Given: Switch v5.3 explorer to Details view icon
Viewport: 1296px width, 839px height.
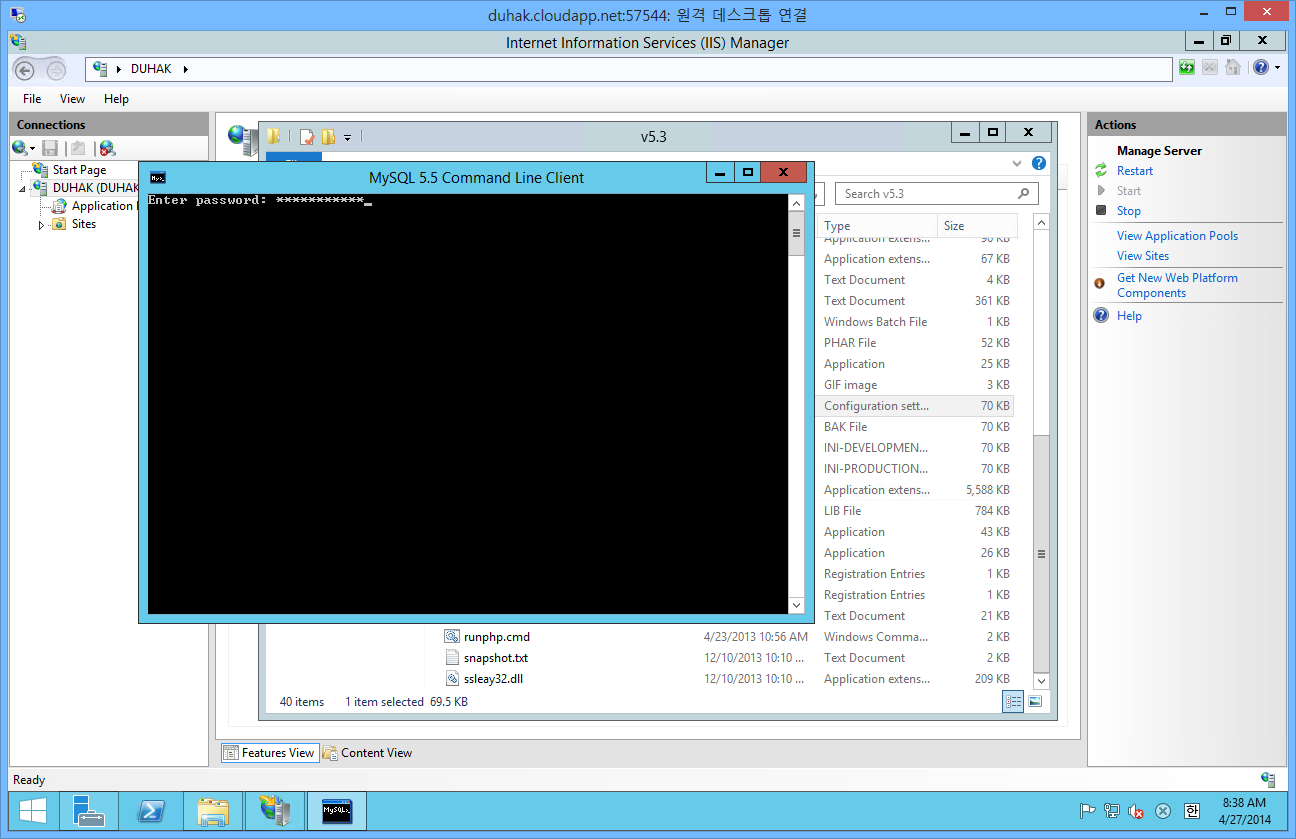Looking at the screenshot, I should click(1013, 702).
